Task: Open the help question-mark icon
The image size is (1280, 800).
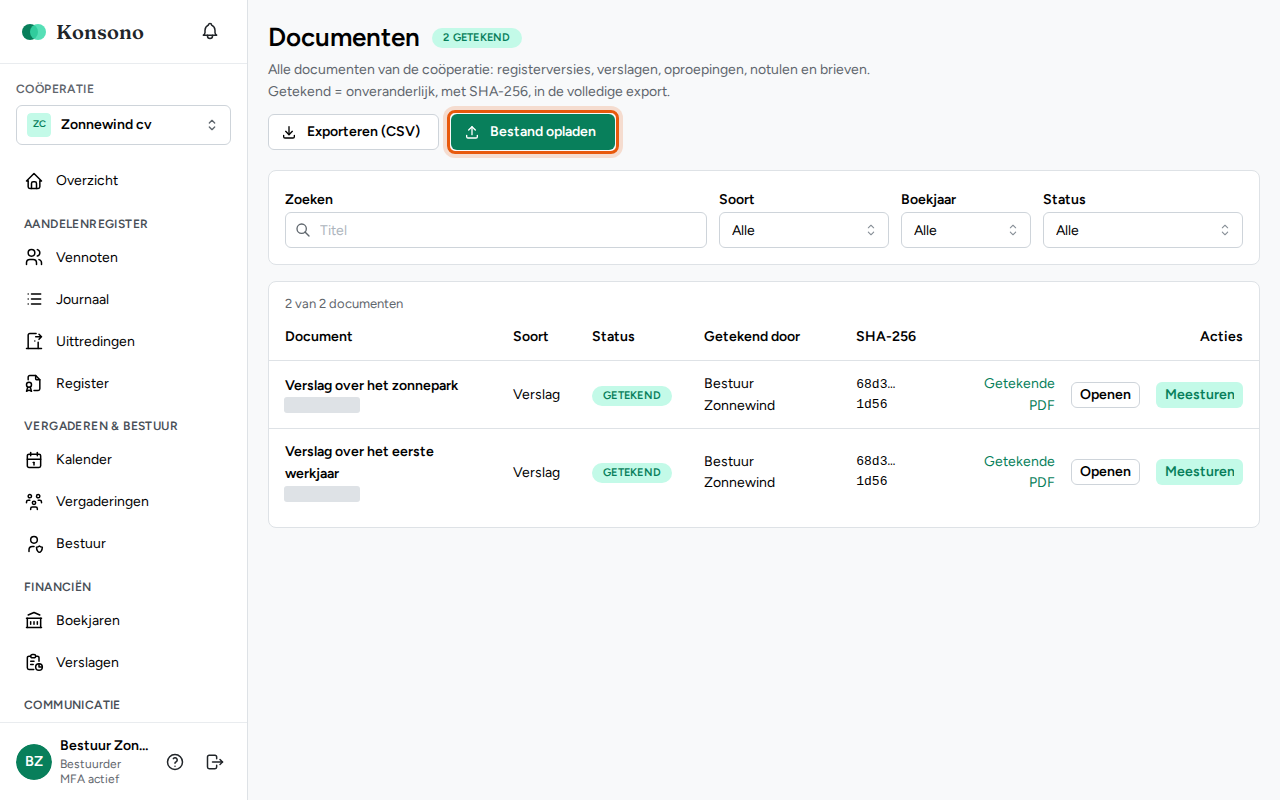Action: pyautogui.click(x=175, y=762)
